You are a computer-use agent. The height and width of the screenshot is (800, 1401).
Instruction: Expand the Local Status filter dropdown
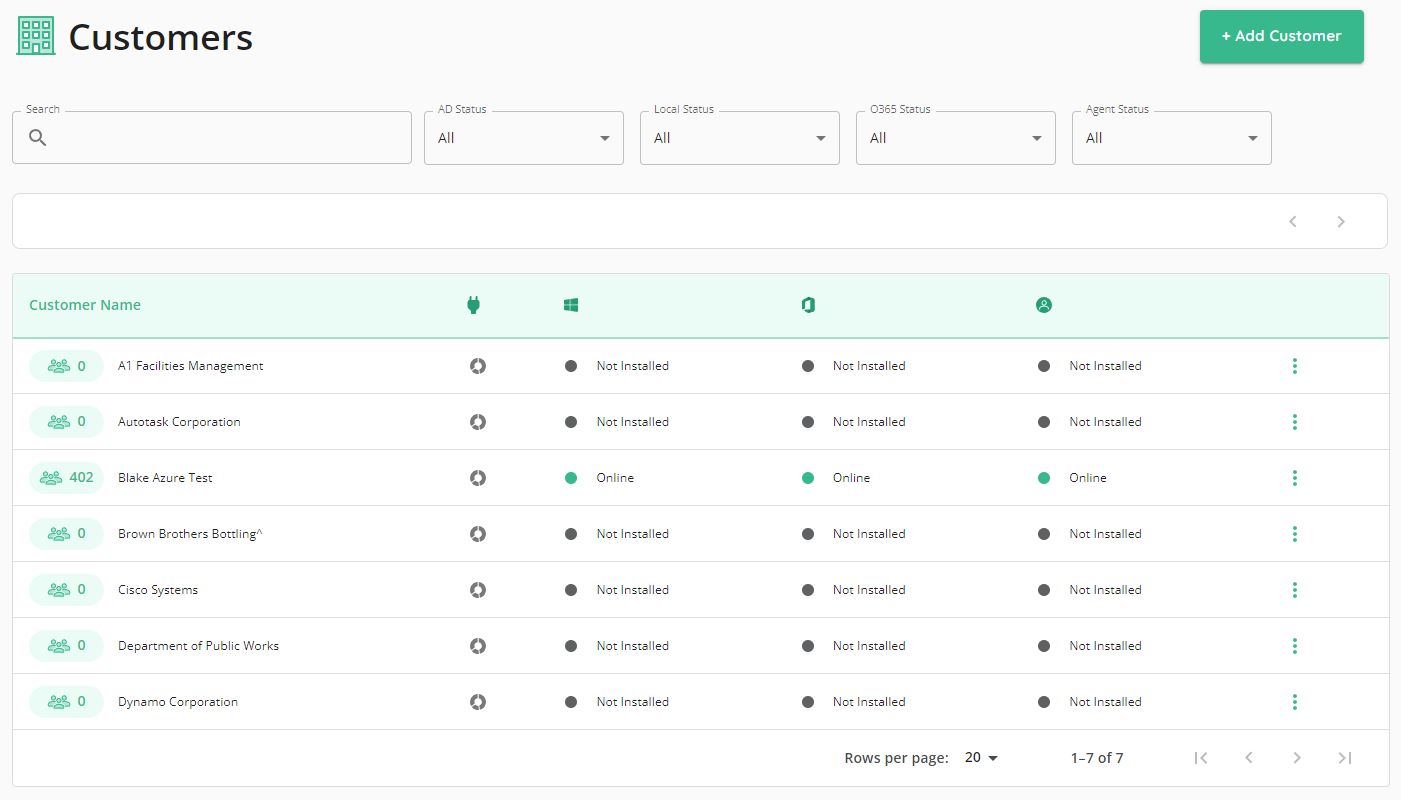pyautogui.click(x=739, y=138)
